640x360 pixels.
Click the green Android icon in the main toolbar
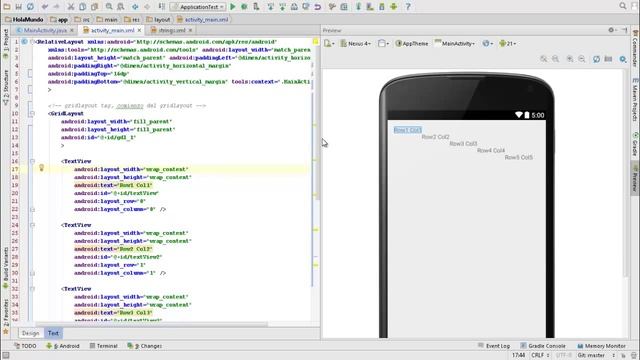coord(393,7)
